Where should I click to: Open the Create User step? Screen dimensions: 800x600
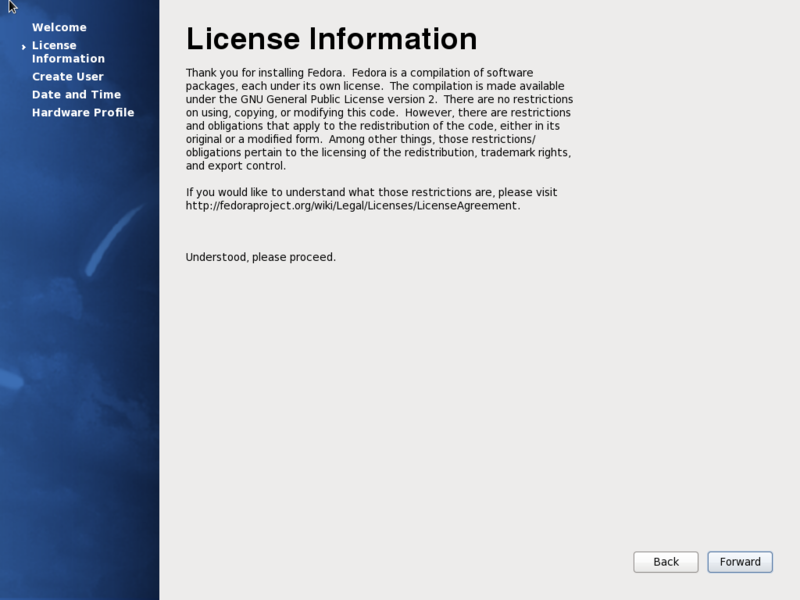(68, 77)
